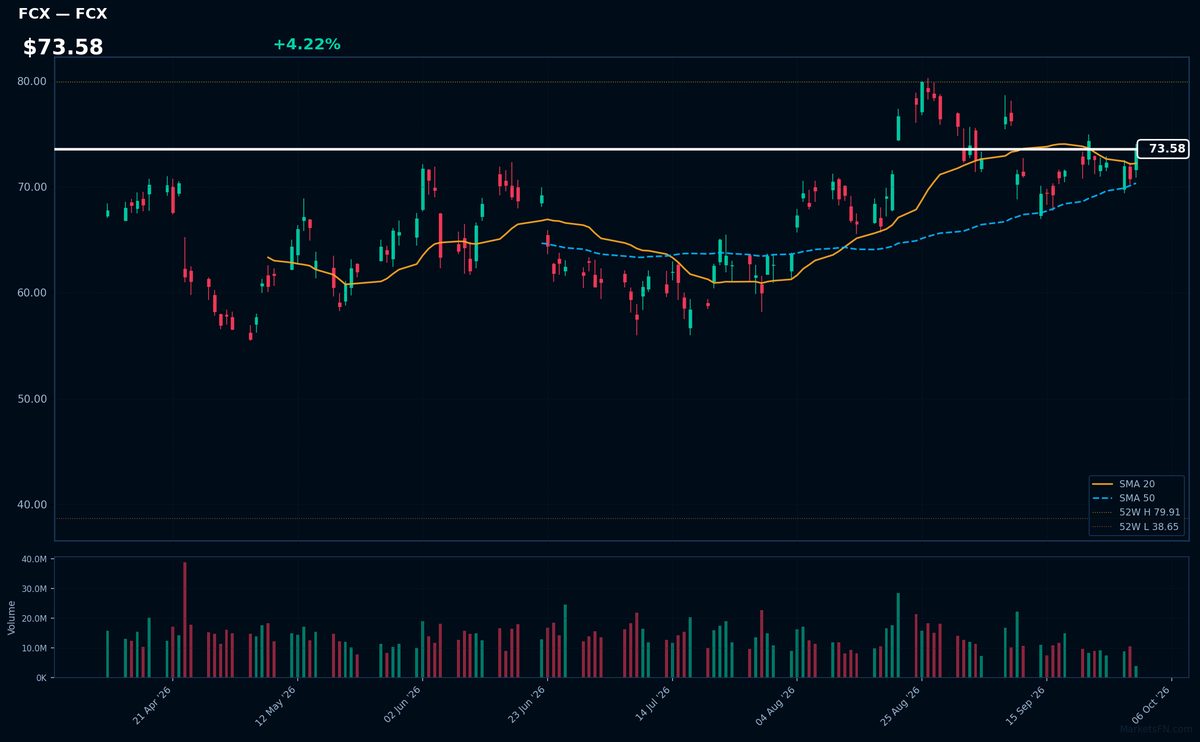Viewport: 1200px width, 742px height.
Task: Click the white current price line
Action: 596,149
